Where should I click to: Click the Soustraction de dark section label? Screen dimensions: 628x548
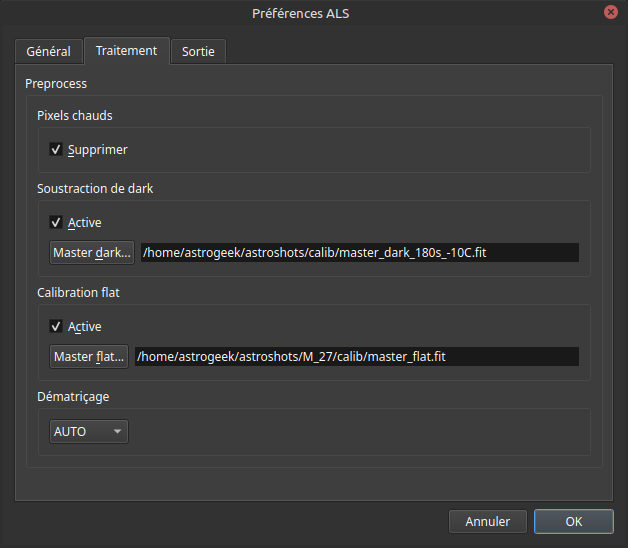coord(95,188)
